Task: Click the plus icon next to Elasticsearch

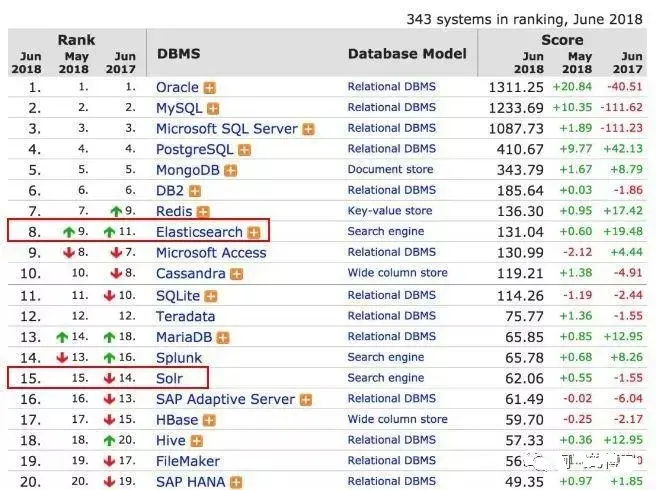Action: click(x=254, y=233)
